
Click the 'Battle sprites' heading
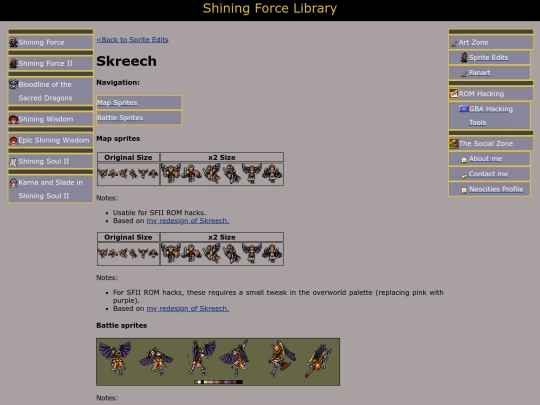tap(122, 325)
